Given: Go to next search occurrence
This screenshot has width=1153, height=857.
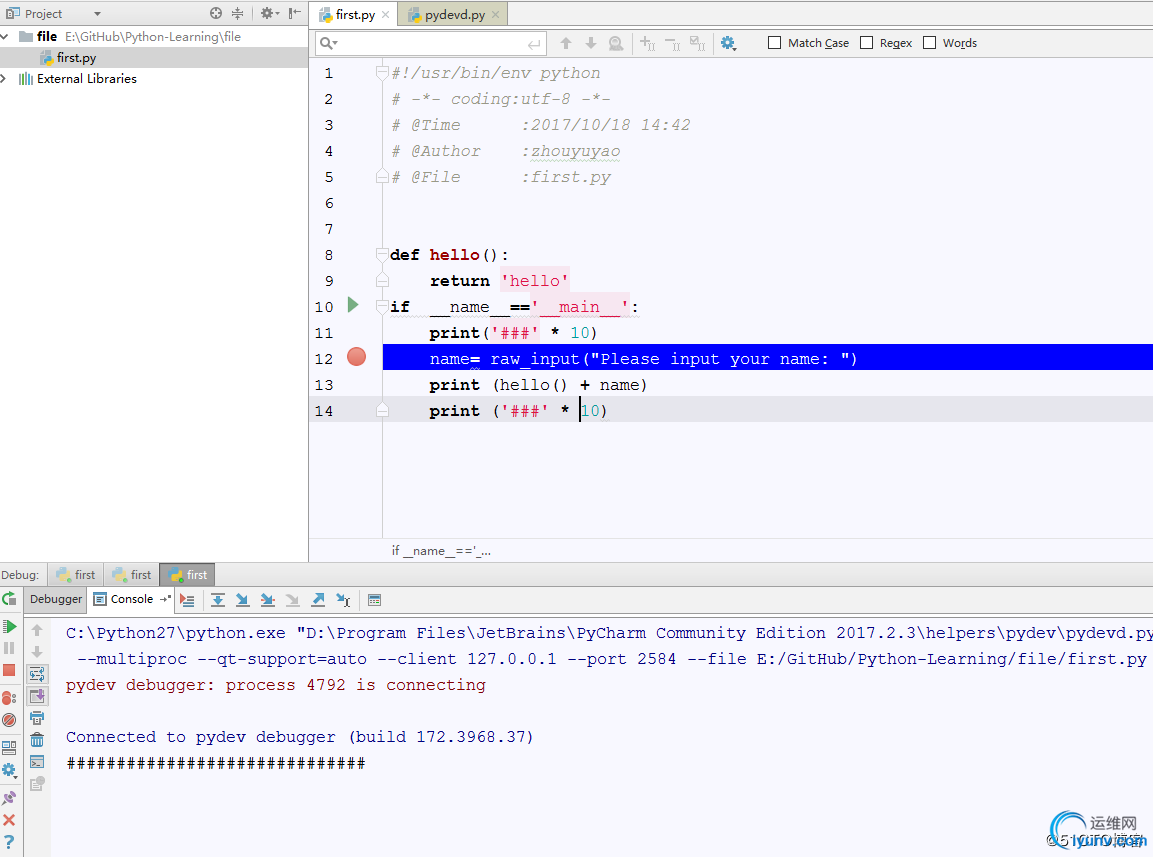Looking at the screenshot, I should 591,43.
